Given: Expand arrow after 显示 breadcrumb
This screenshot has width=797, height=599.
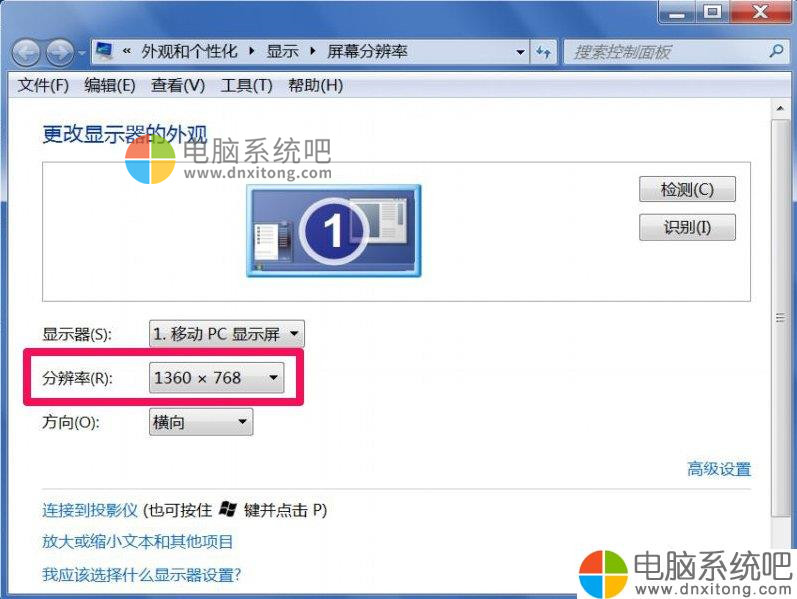Looking at the screenshot, I should click(312, 51).
